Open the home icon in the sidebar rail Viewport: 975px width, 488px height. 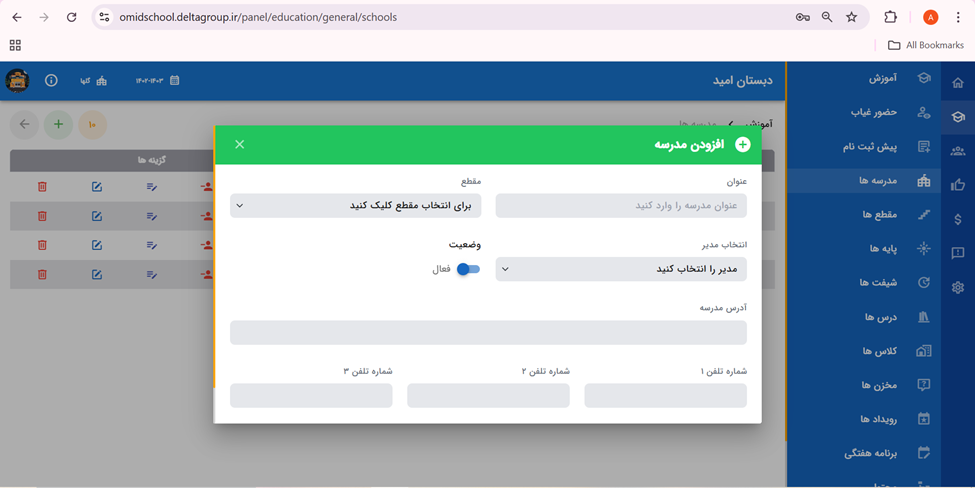(958, 83)
